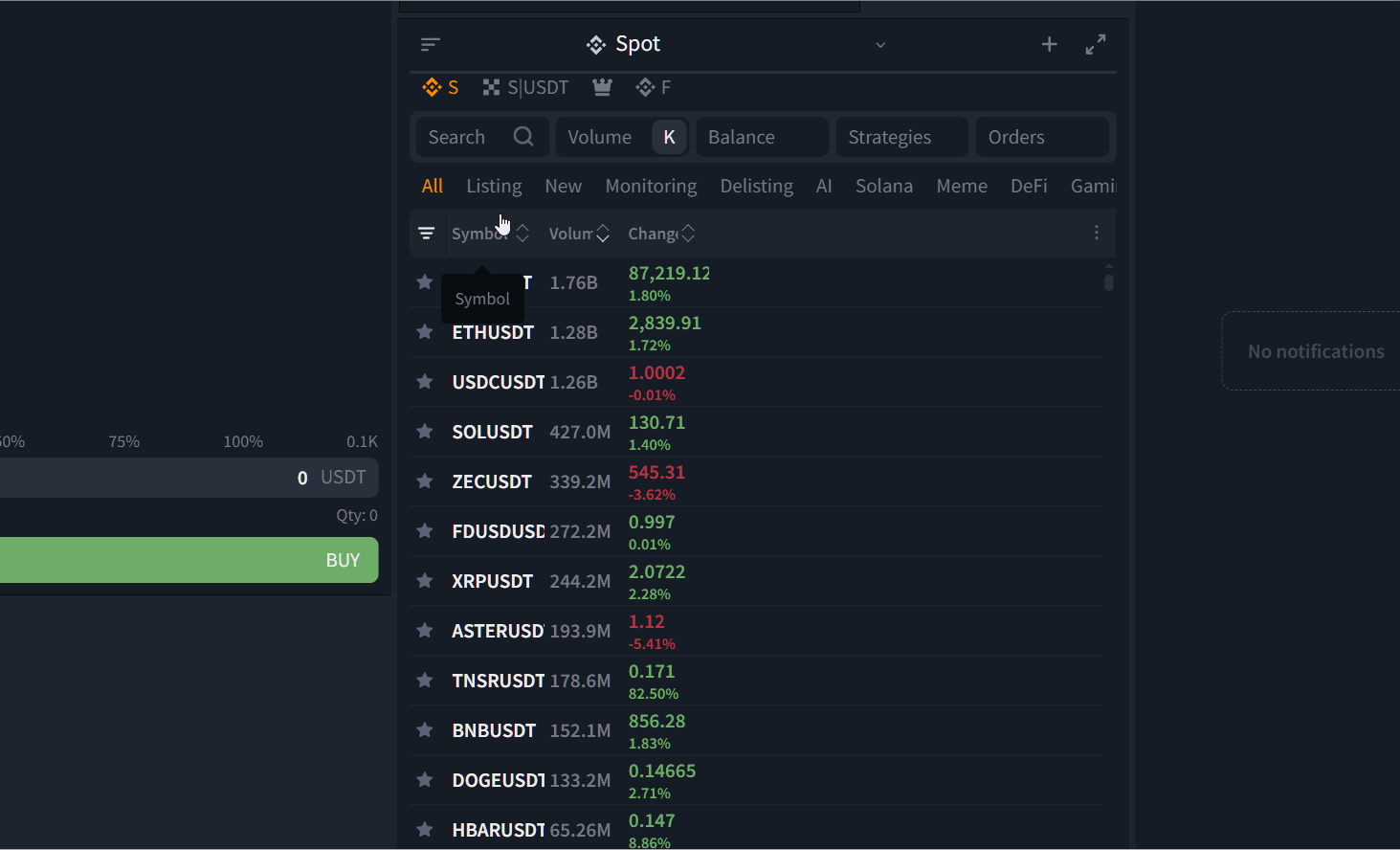1400x850 pixels.
Task: Click the USDT amount input field
Action: tap(189, 478)
